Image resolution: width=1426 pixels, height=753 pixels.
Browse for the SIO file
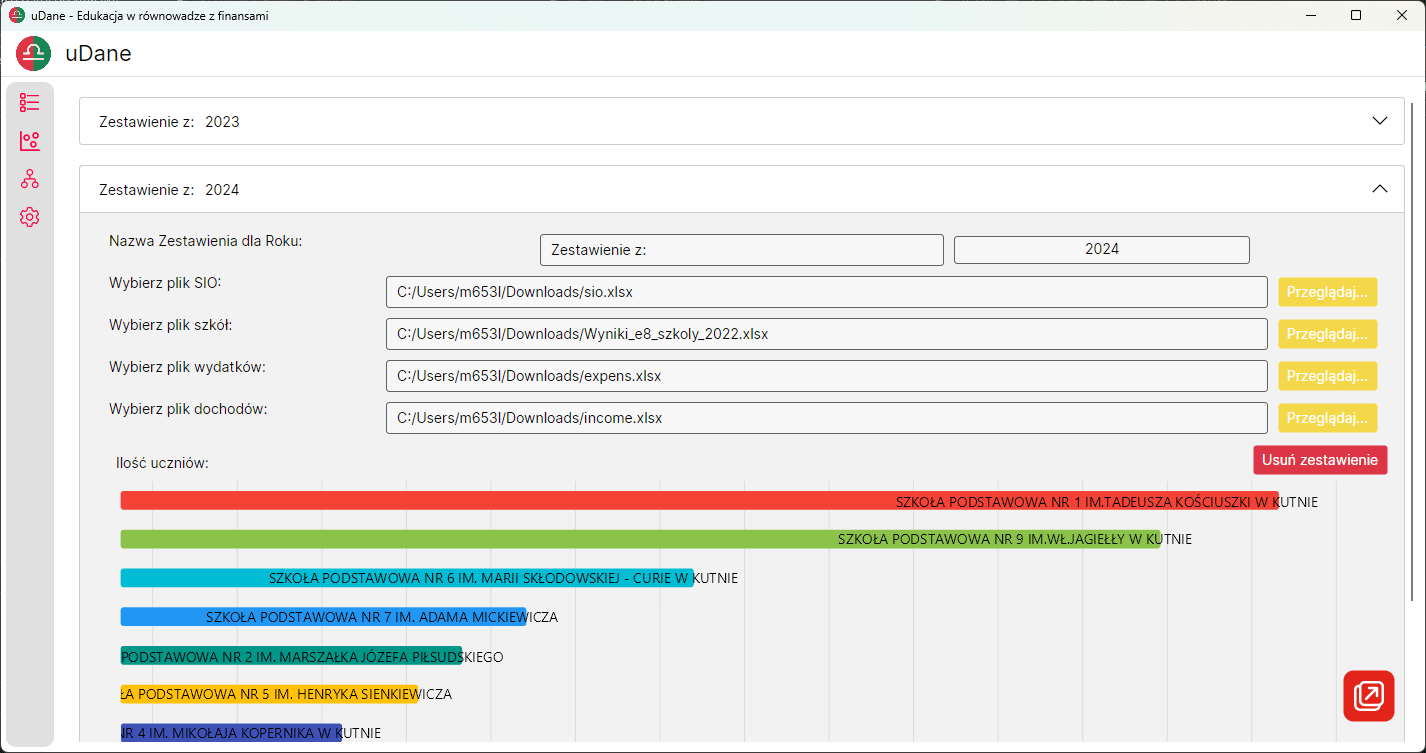click(x=1327, y=292)
